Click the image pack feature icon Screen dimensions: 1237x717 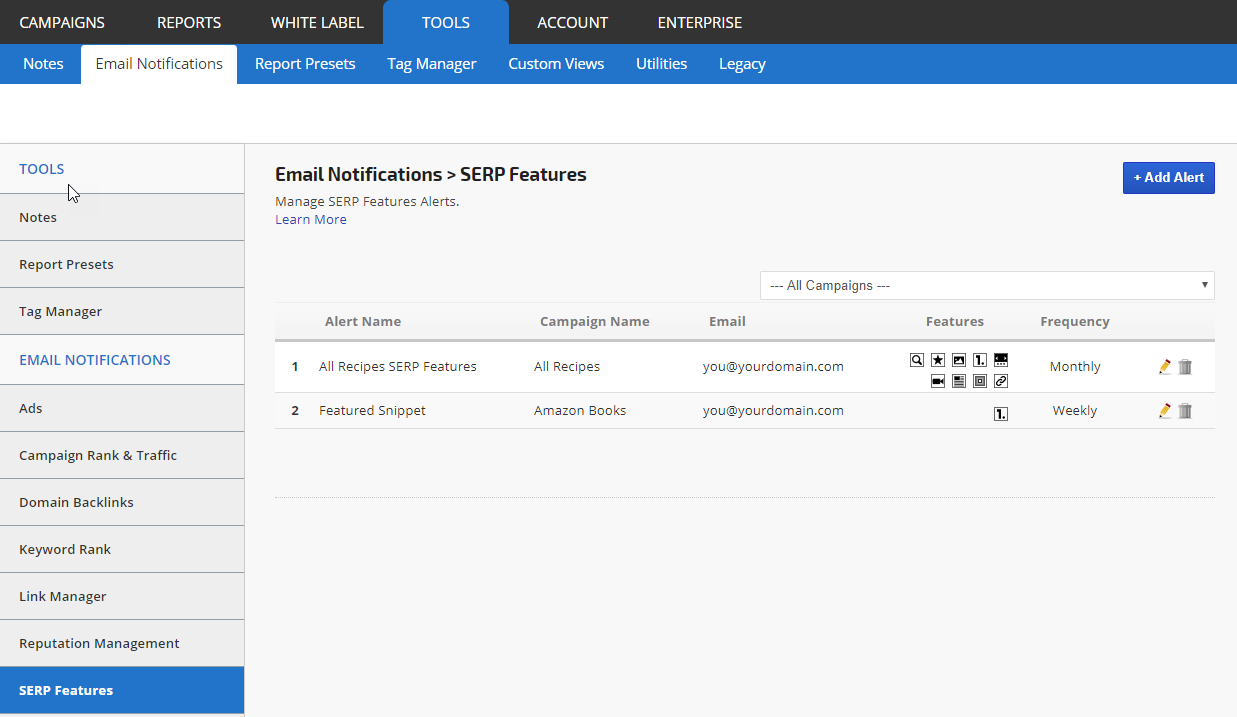959,360
